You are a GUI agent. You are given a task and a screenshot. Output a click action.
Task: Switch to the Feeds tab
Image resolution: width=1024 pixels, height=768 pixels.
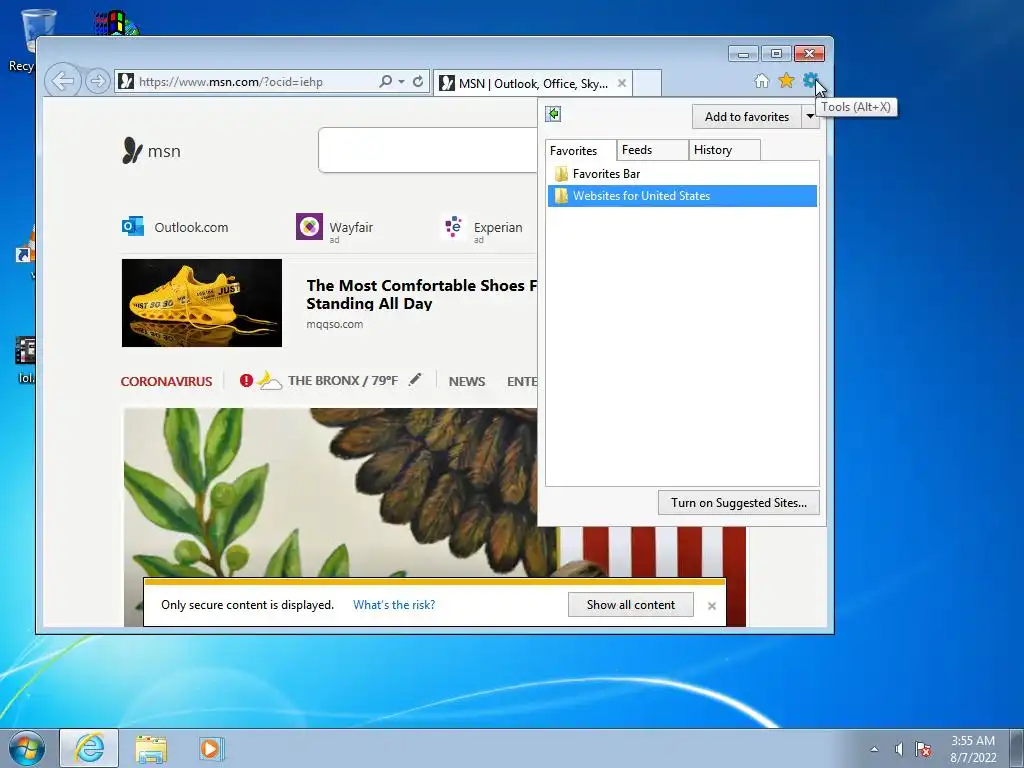[652, 150]
